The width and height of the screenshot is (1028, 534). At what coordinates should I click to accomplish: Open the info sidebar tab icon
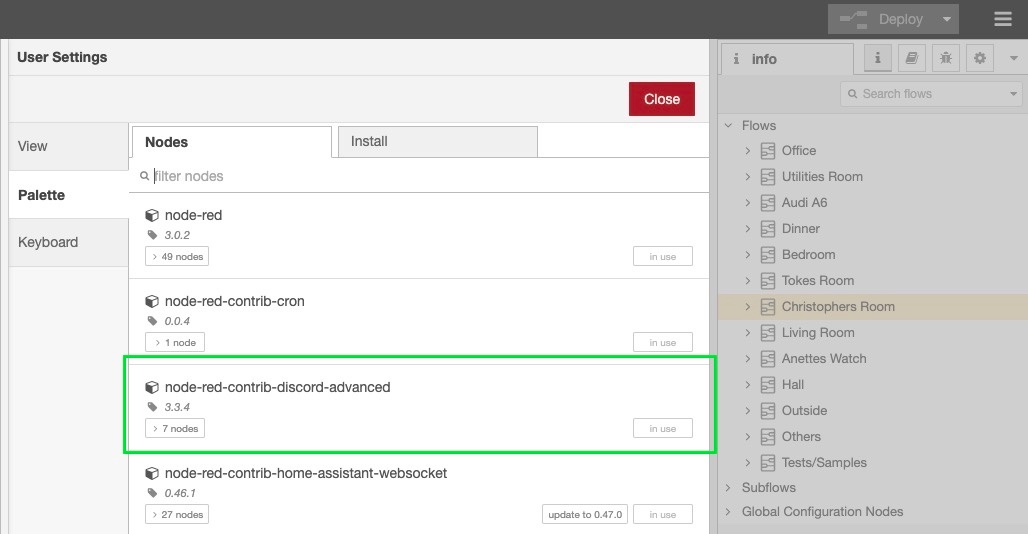point(878,59)
